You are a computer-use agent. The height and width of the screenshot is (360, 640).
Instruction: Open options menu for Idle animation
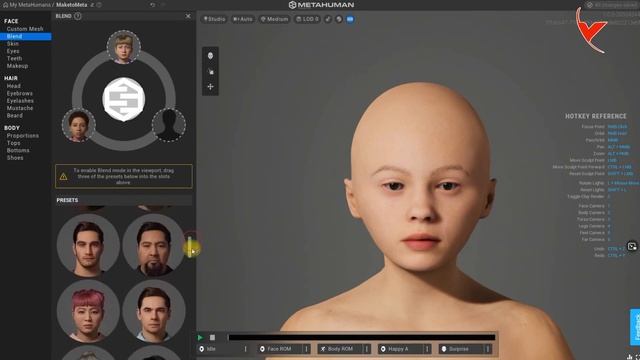tap(246, 349)
